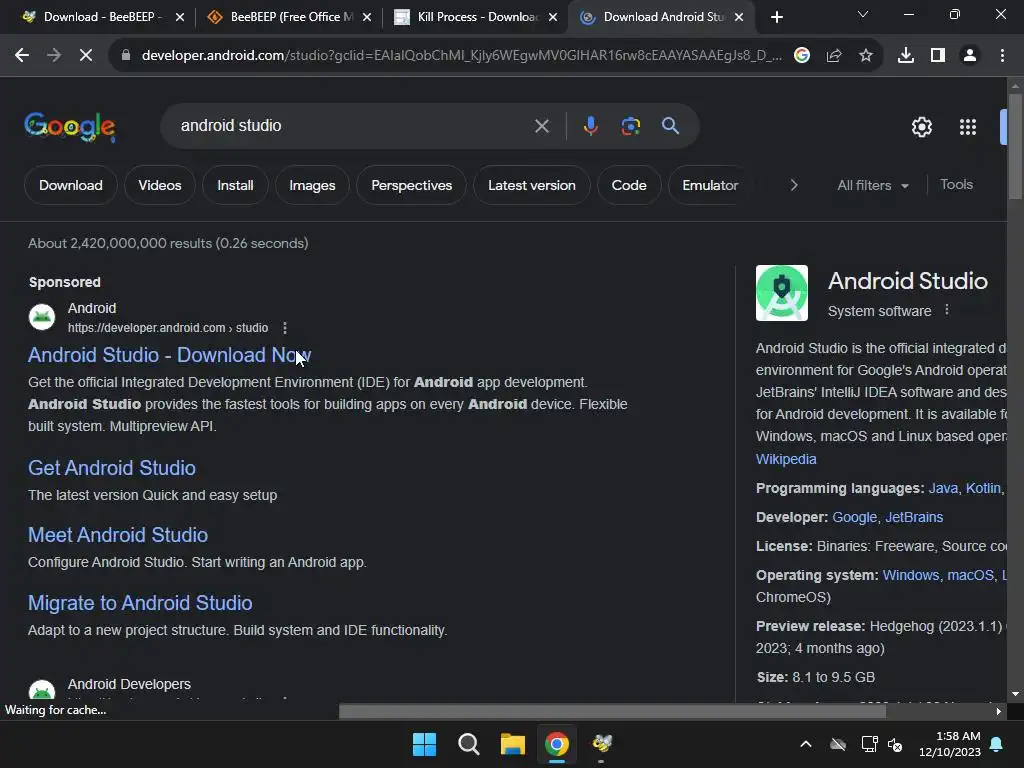This screenshot has width=1024, height=768.
Task: Open the Get Android Studio link
Action: (x=112, y=468)
